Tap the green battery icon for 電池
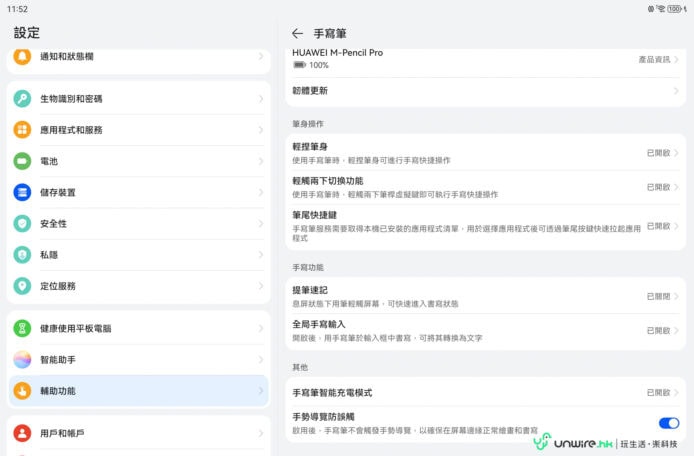 click(22, 161)
